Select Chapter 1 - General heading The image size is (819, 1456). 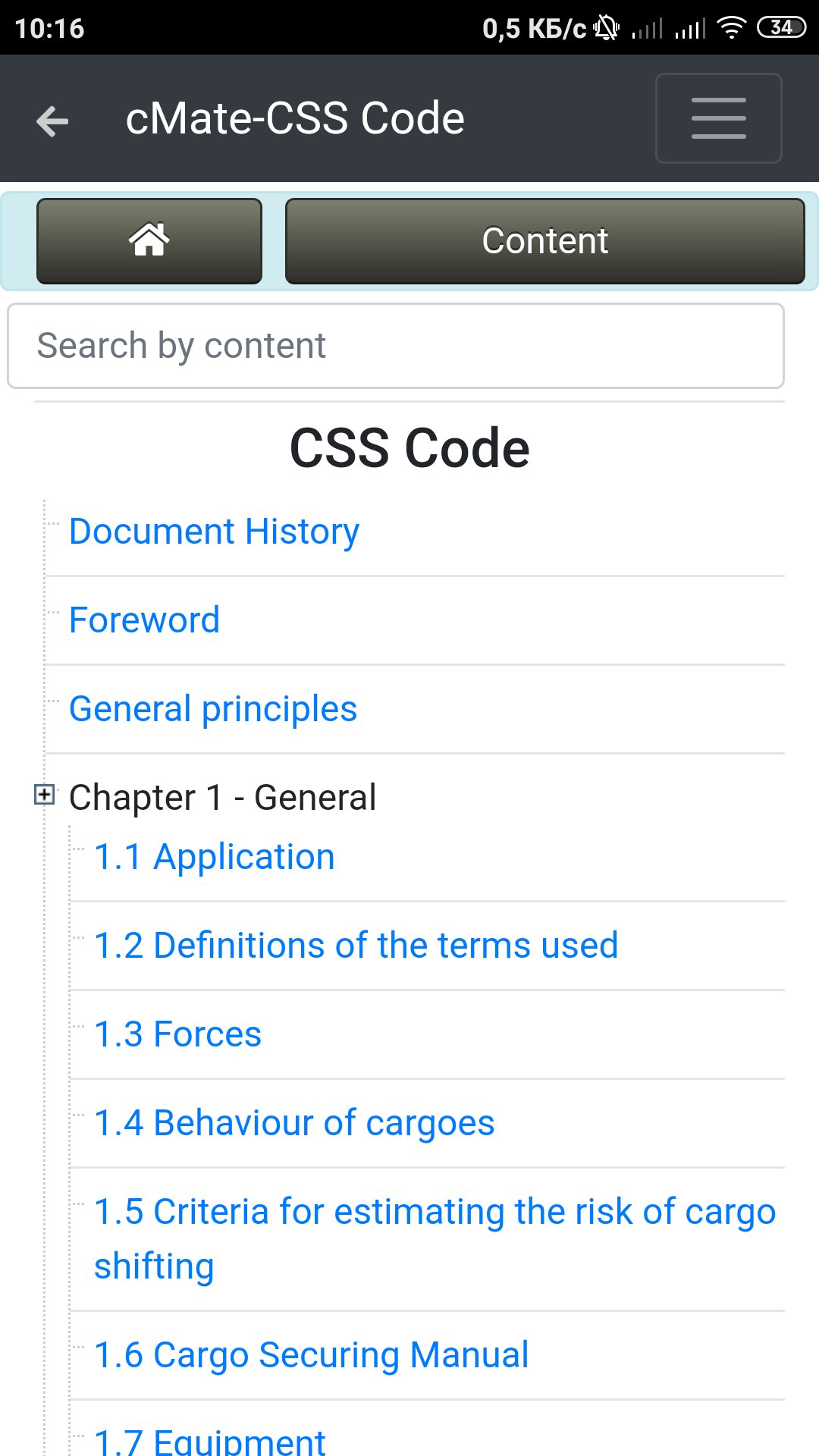222,798
